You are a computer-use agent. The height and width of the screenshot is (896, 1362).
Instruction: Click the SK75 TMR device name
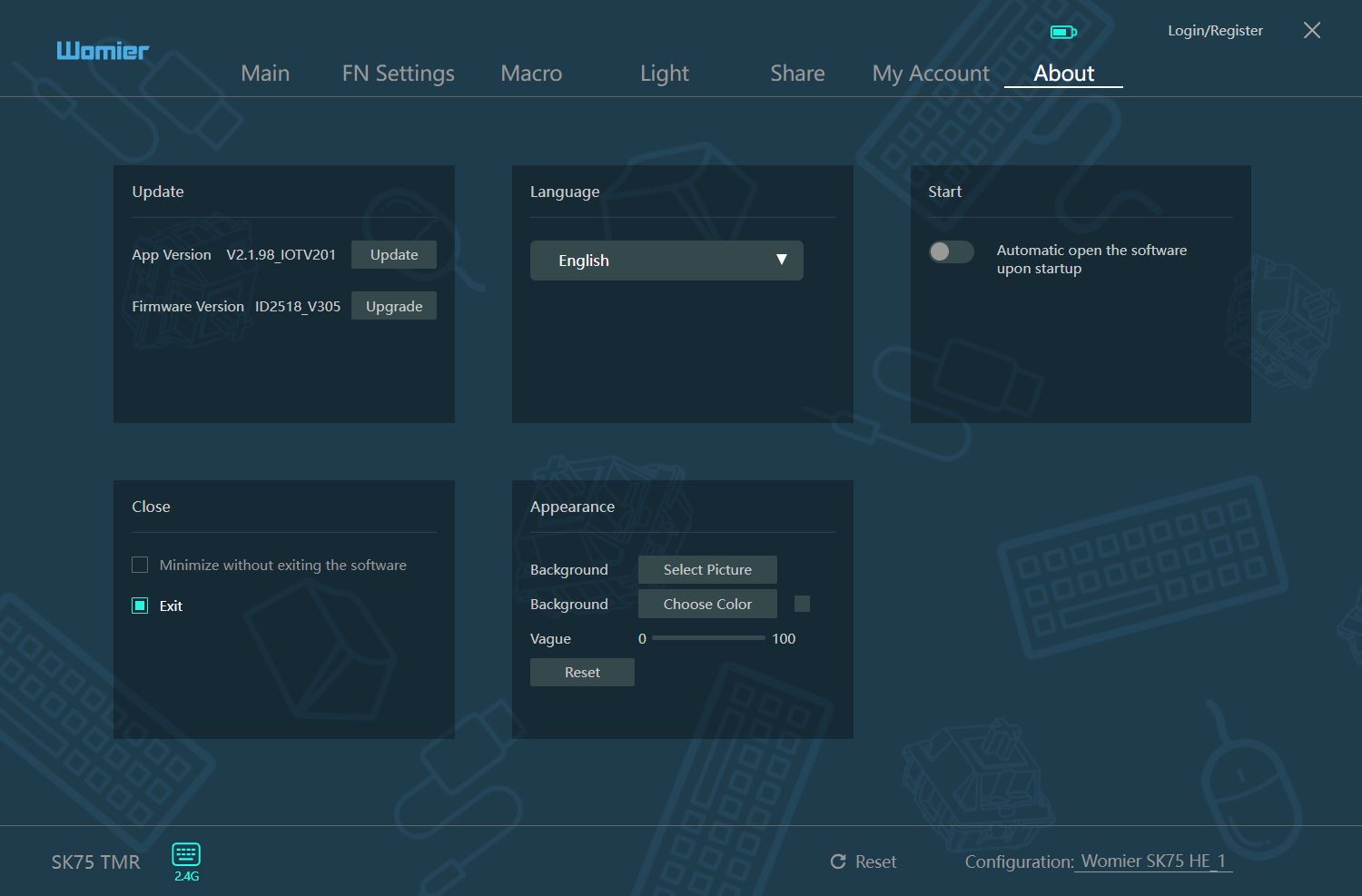[95, 862]
